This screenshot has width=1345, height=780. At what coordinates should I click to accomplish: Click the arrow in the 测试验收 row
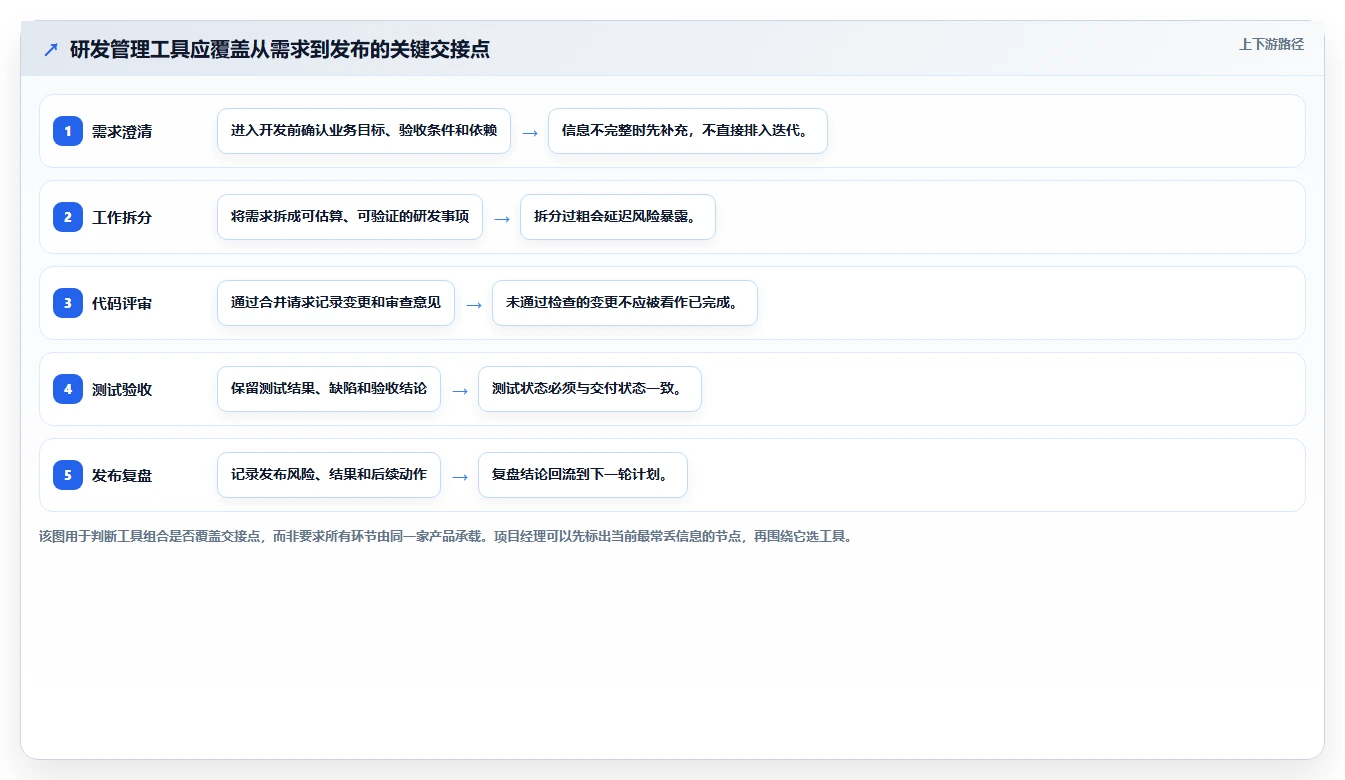(x=460, y=390)
